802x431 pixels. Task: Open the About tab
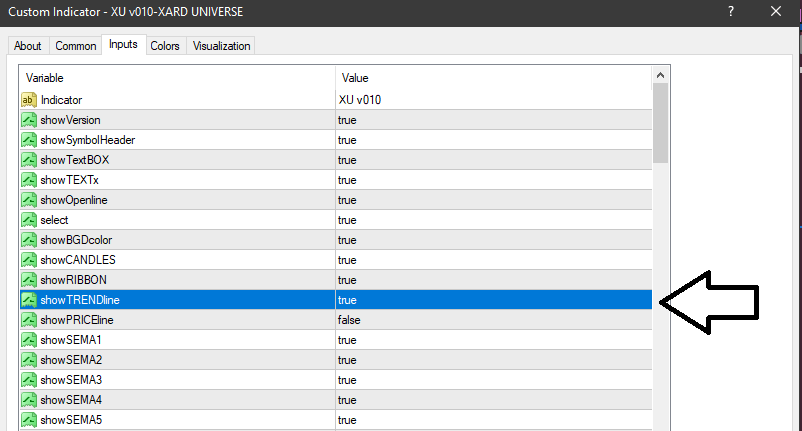pyautogui.click(x=28, y=46)
